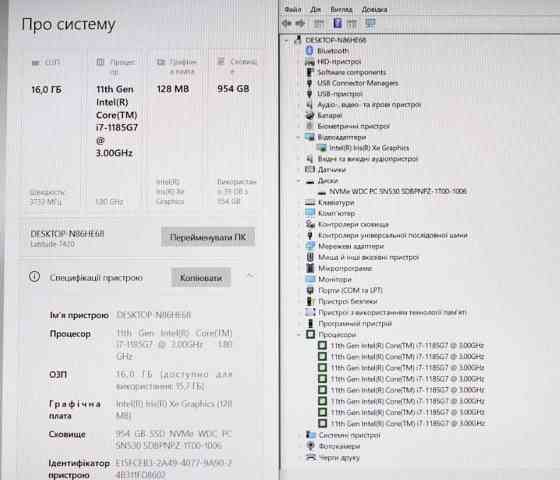Click the Копіювати button
This screenshot has width=560, height=480.
tap(201, 278)
